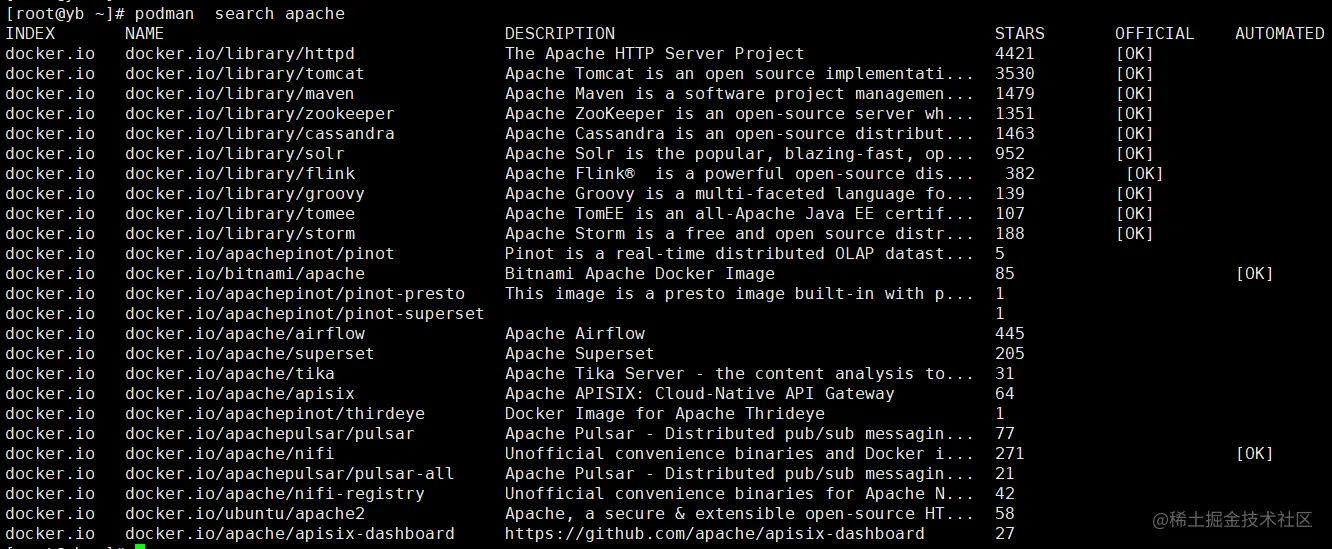
Task: Click the docker.io/library/zookeeper entry
Action: pos(259,114)
